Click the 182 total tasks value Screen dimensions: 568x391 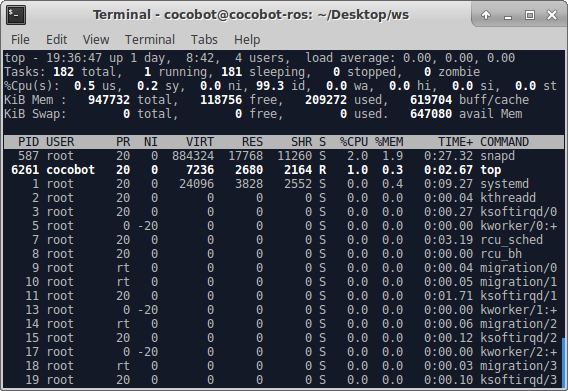pyautogui.click(x=63, y=72)
